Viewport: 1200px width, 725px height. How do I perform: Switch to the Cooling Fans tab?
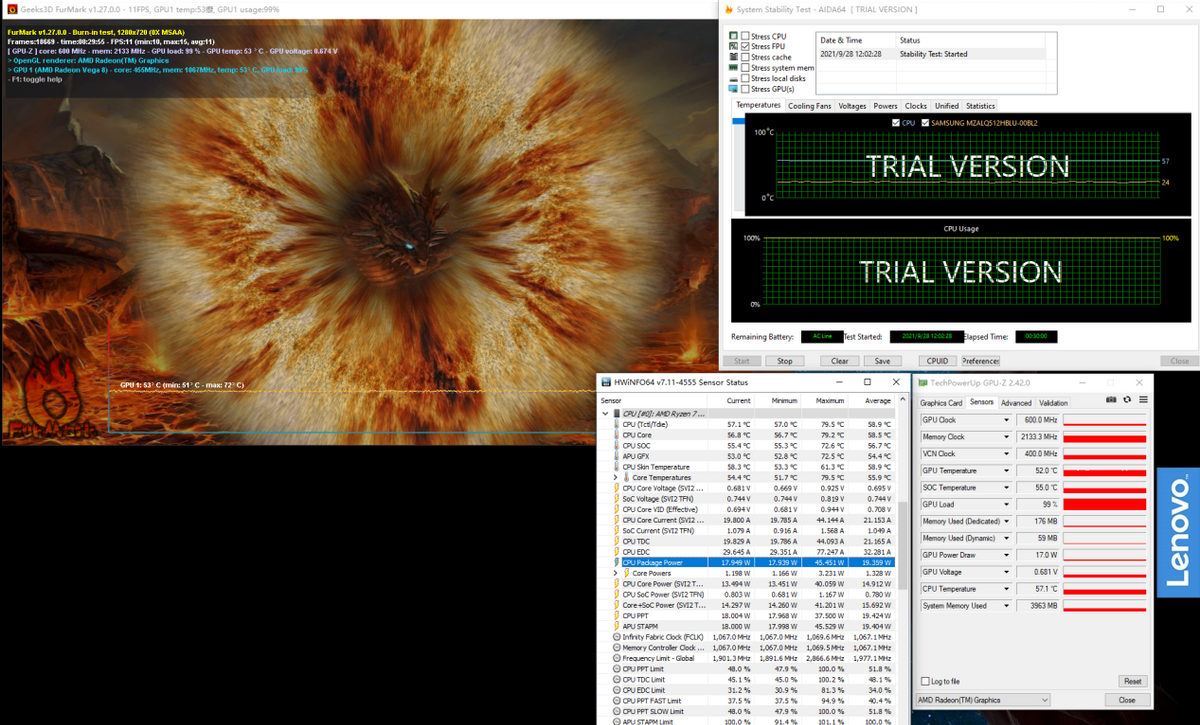(x=809, y=106)
